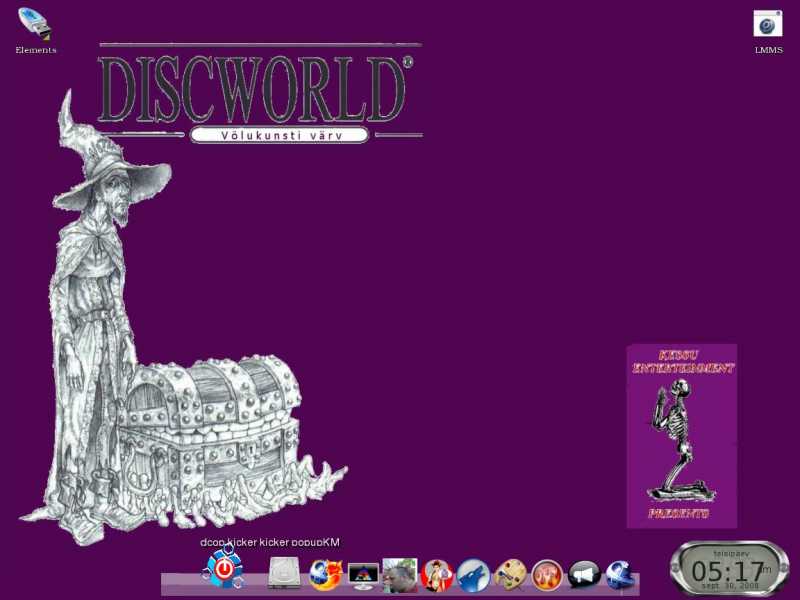
Task: Open the photo thumbnail in the dock
Action: click(x=400, y=575)
